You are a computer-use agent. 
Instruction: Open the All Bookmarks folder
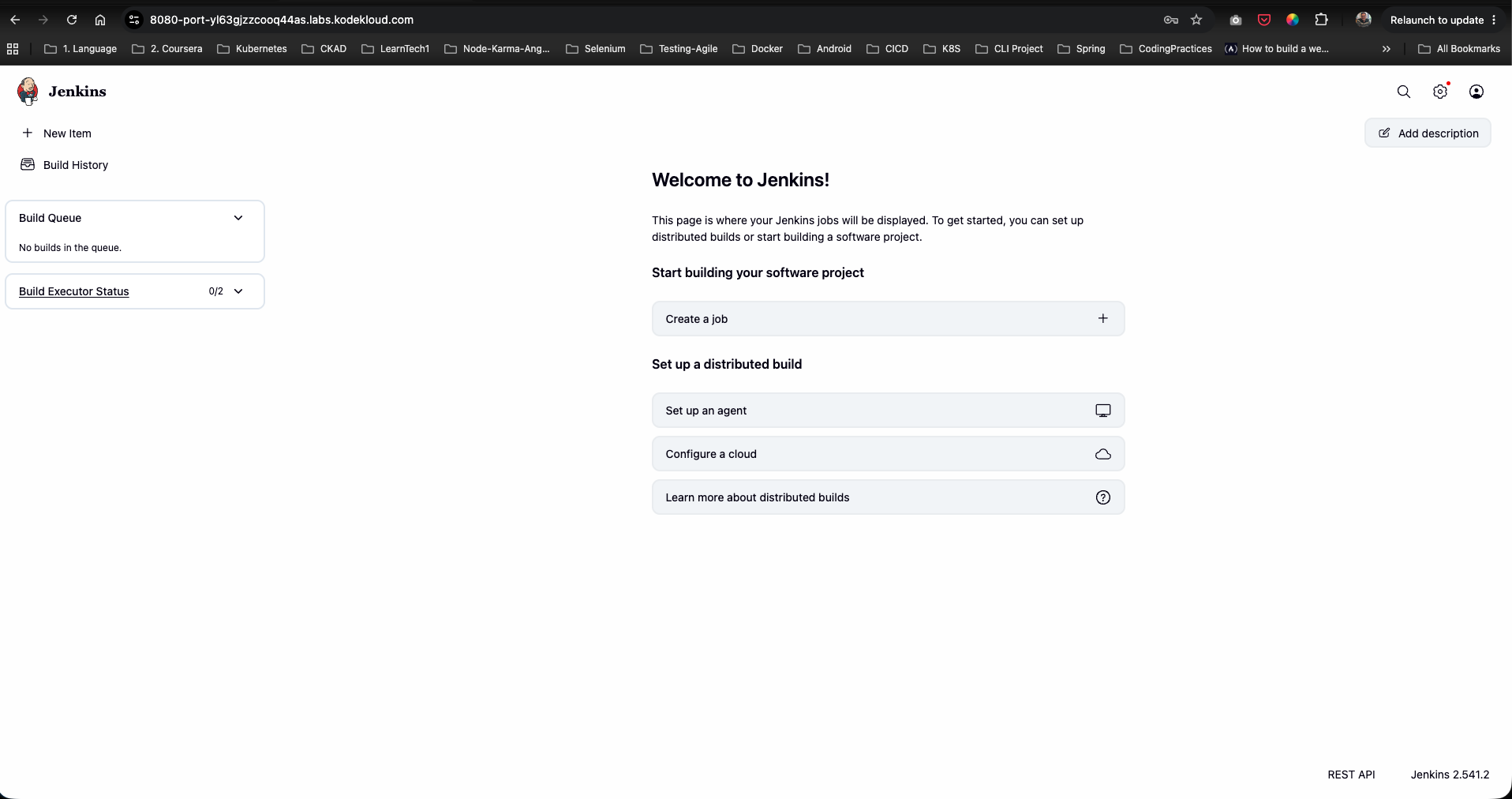(1459, 49)
